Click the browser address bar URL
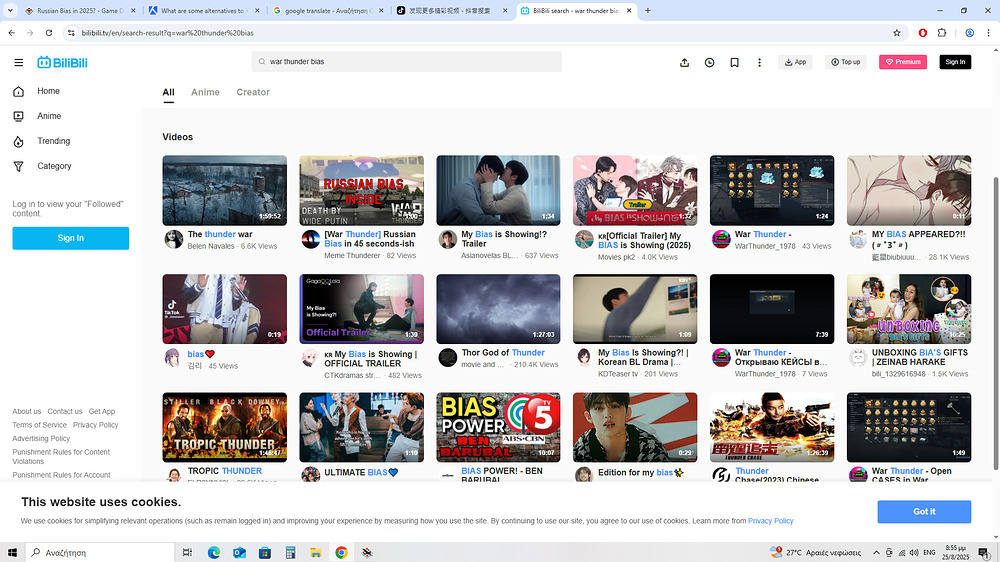1000x562 pixels. tap(167, 33)
